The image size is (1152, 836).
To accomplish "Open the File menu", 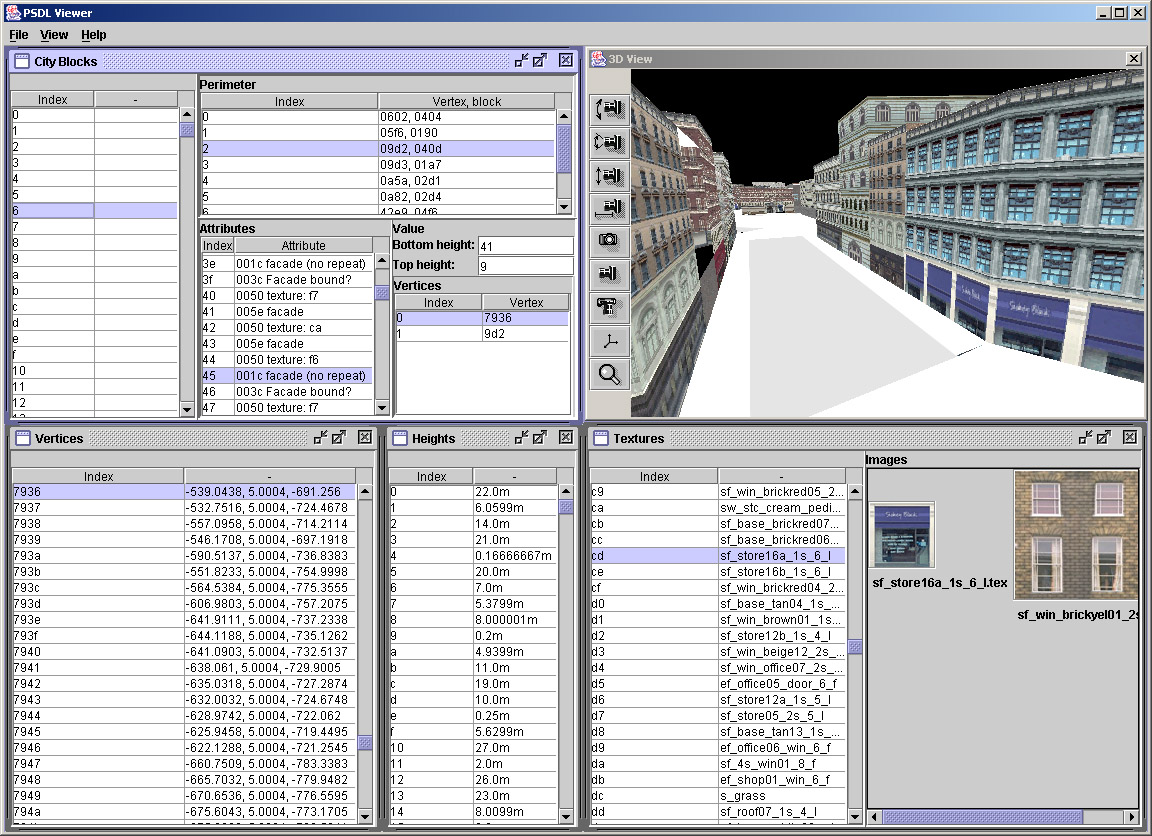I will 18,35.
